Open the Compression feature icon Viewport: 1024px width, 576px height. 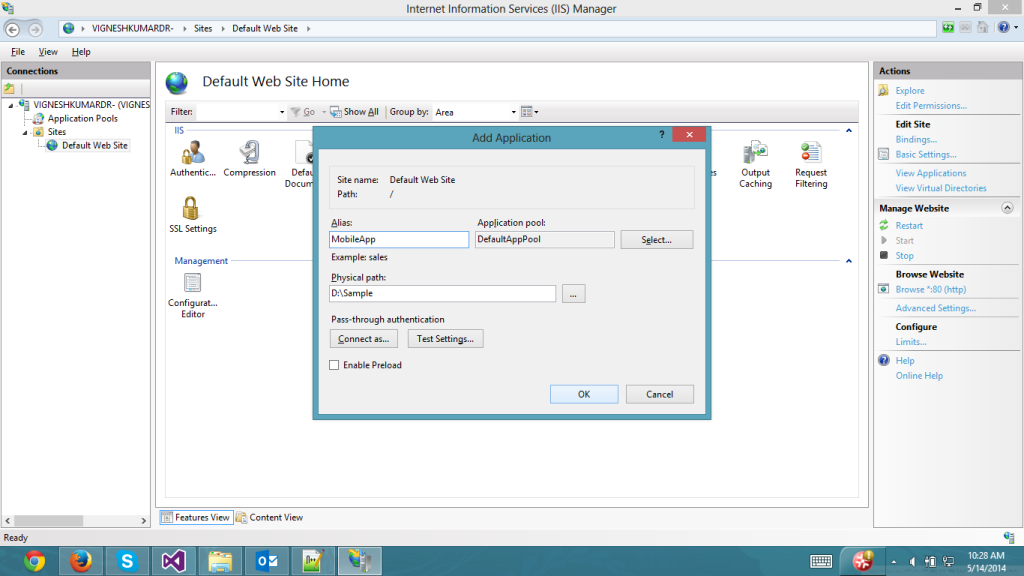point(249,153)
